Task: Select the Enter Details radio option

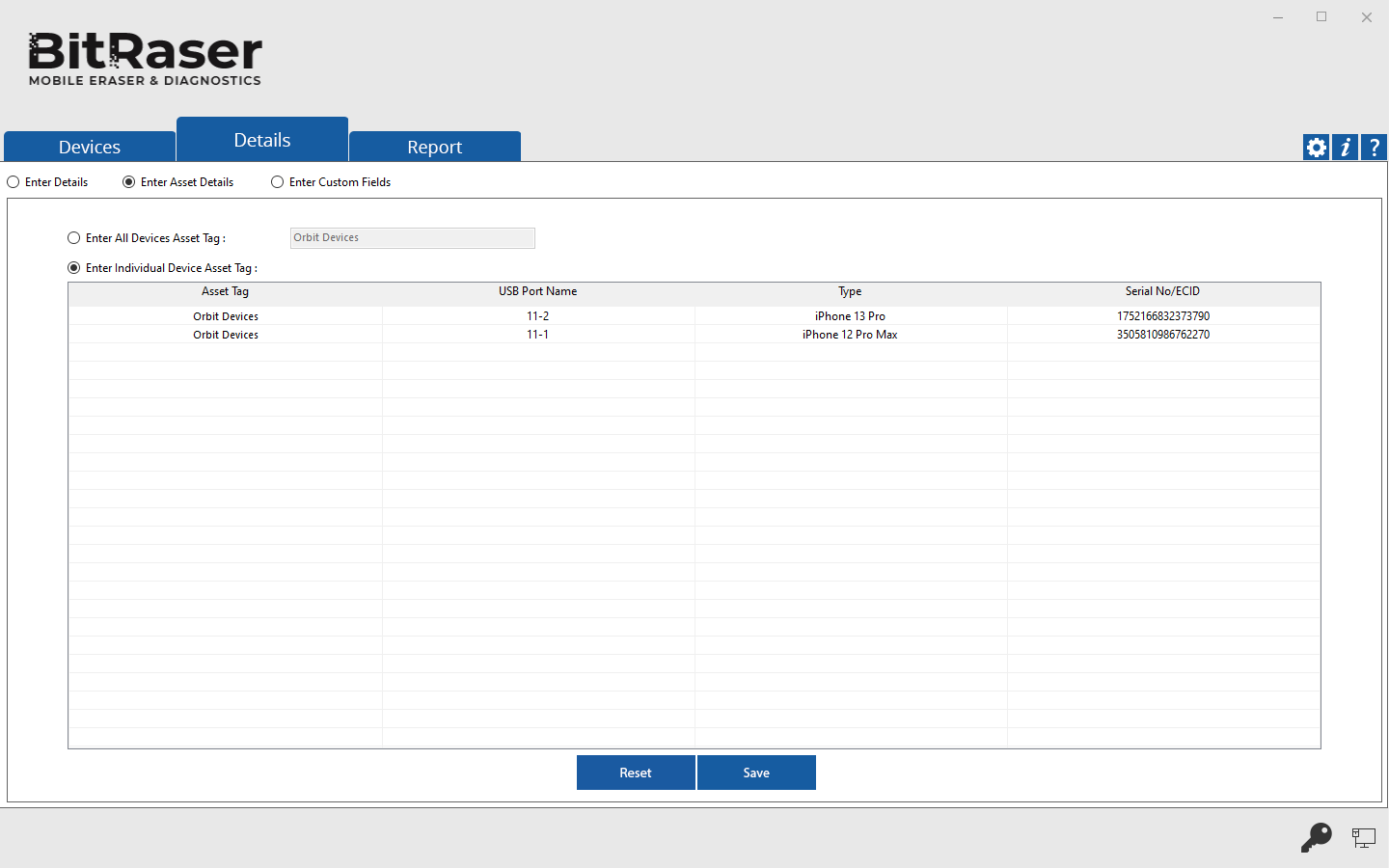Action: (47, 182)
